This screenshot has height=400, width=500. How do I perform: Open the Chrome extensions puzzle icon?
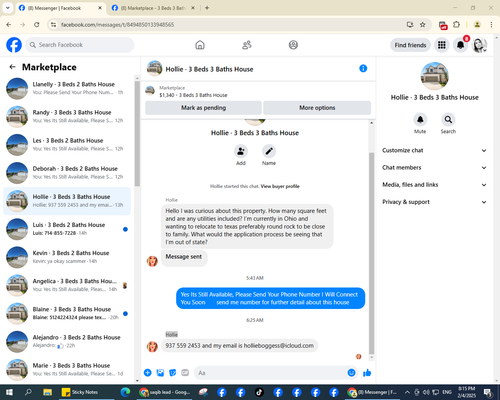pyautogui.click(x=456, y=25)
